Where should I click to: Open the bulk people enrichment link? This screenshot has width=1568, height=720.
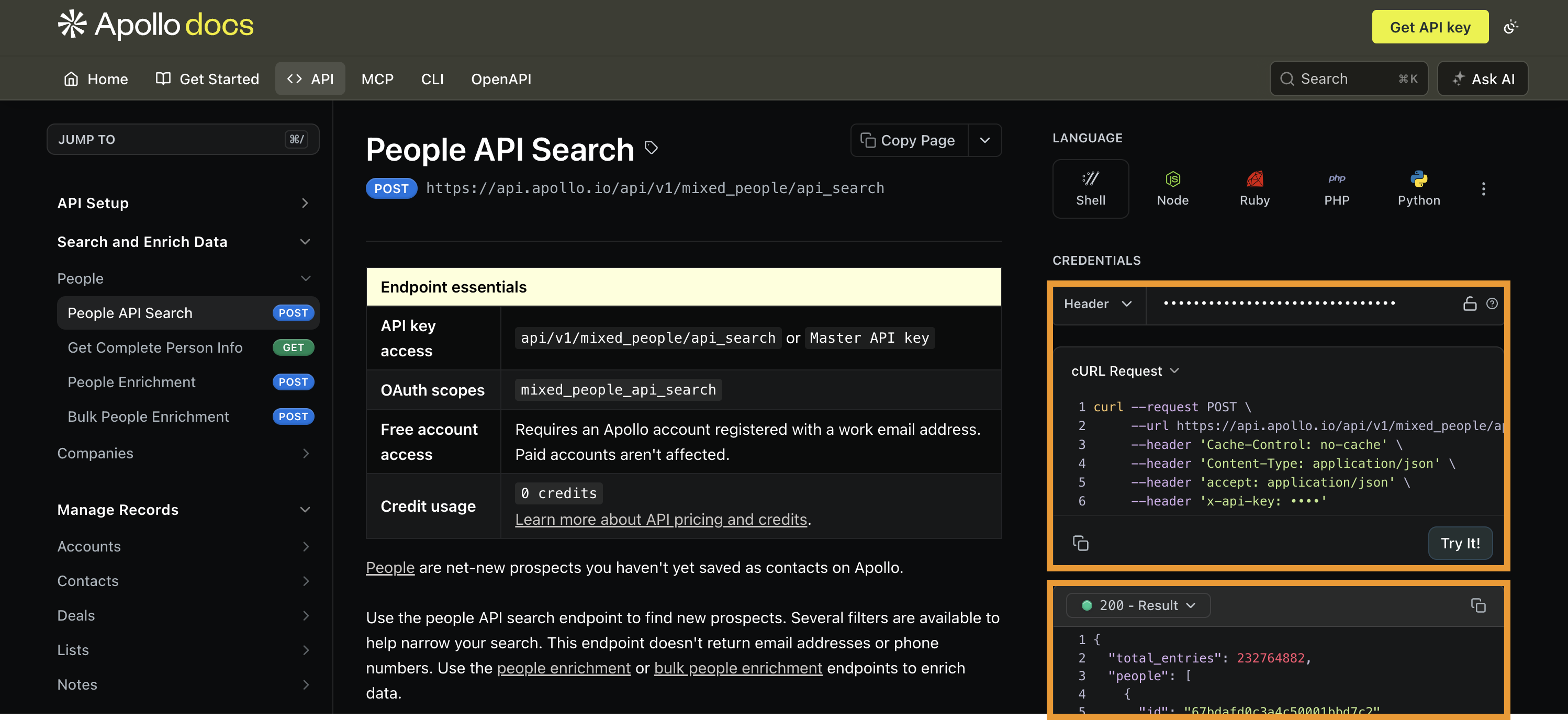[x=738, y=668]
